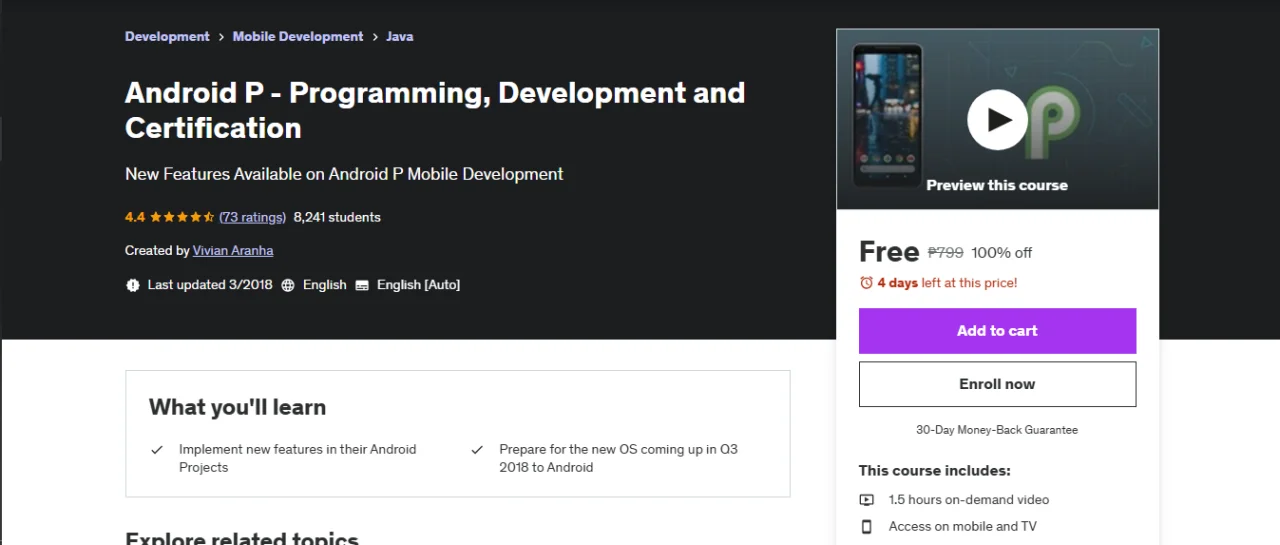Click the closed captions icon
The height and width of the screenshot is (545, 1280).
(362, 285)
